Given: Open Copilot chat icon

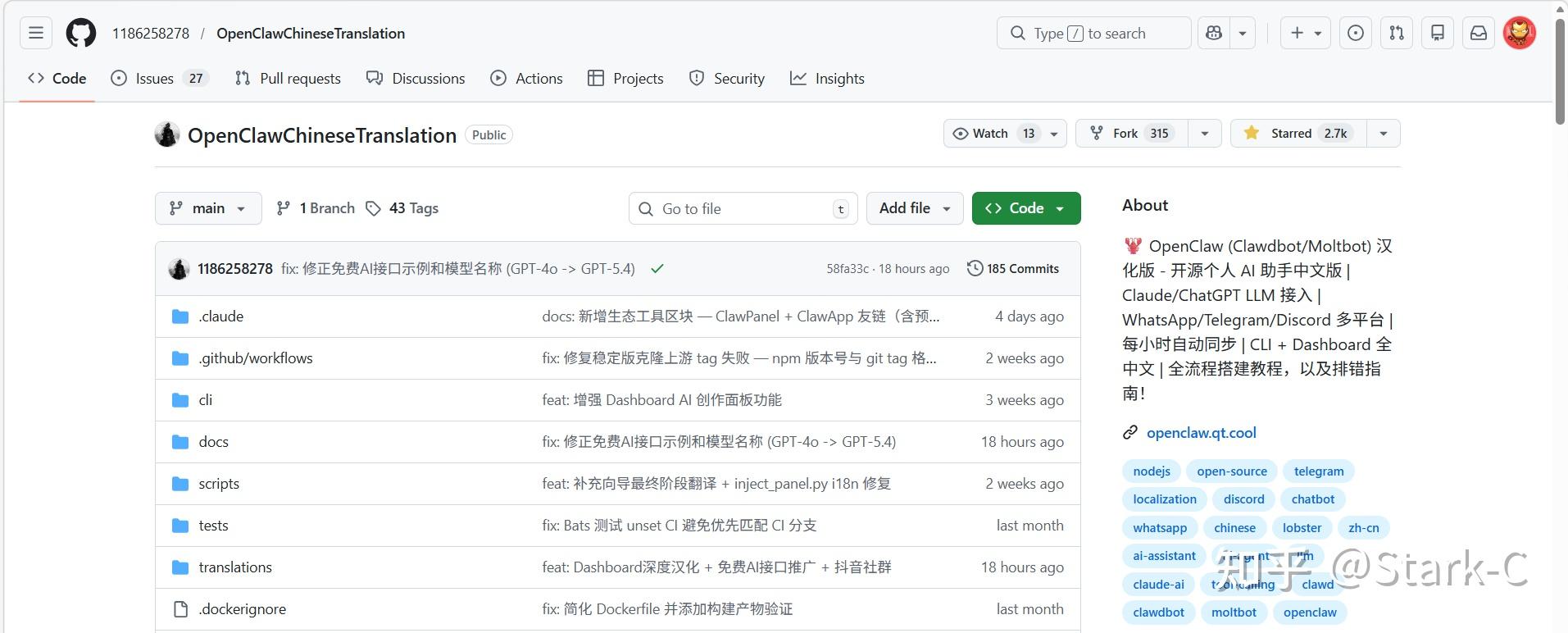Looking at the screenshot, I should [1214, 34].
